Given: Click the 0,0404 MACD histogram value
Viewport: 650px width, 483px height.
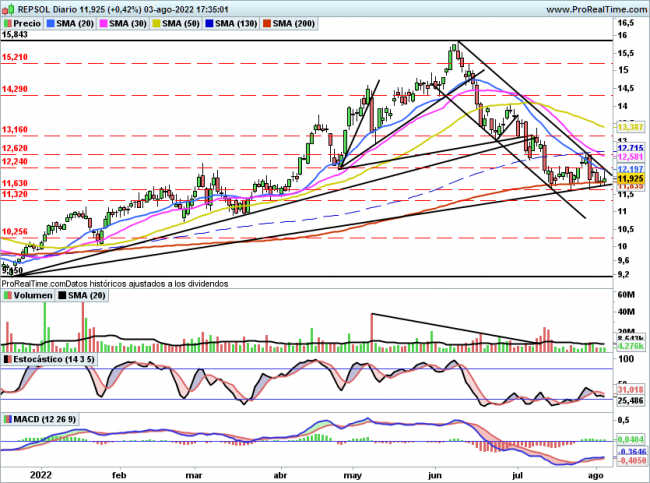Looking at the screenshot, I should point(631,439).
